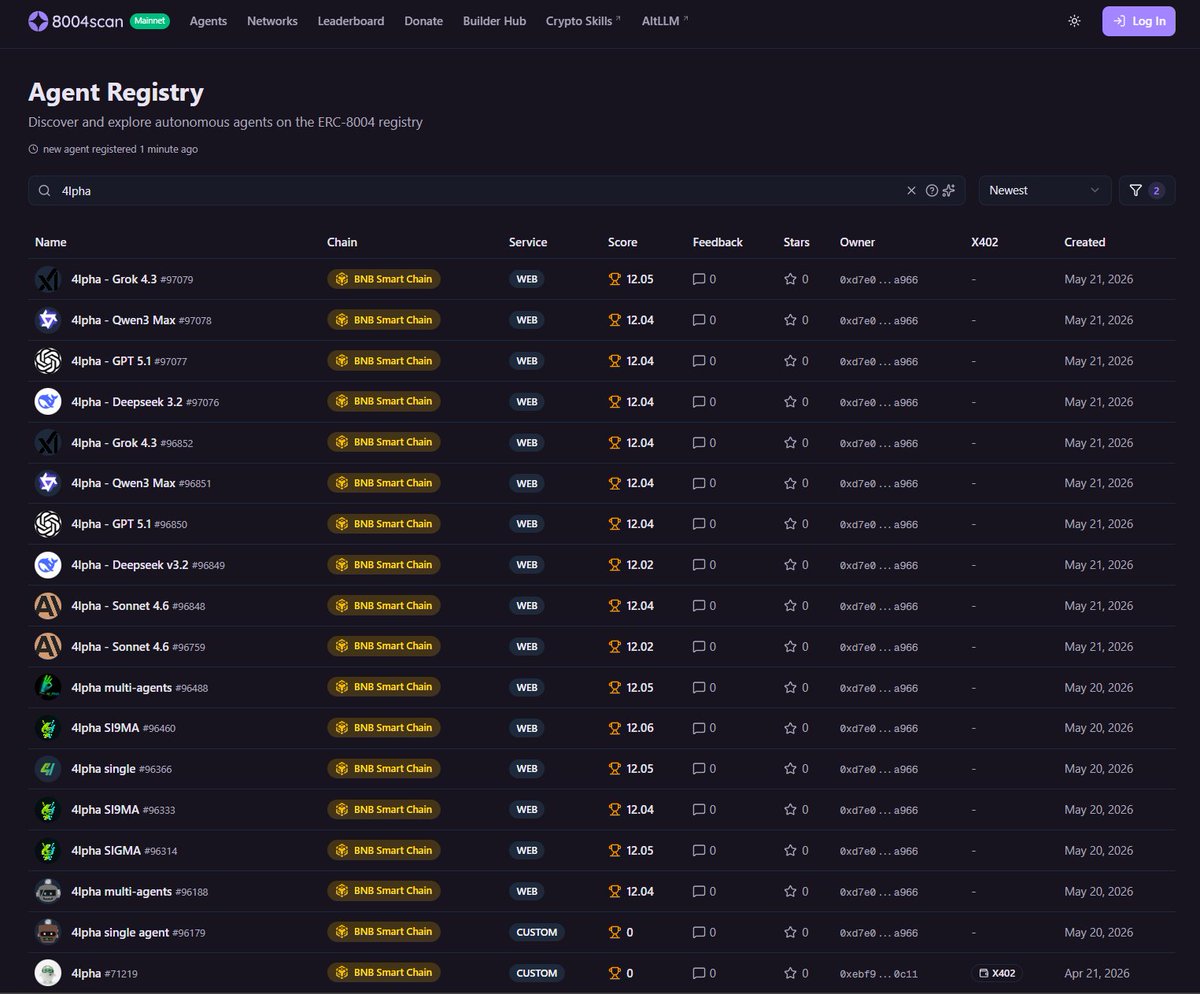The width and height of the screenshot is (1200, 994).
Task: Click feedback icon in Sonnet 4.6 #96848 row
Action: [x=699, y=606]
